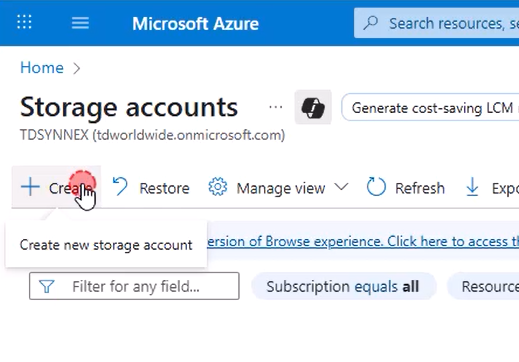Click the Export download arrow icon
This screenshot has height=362, width=519.
pyautogui.click(x=472, y=187)
